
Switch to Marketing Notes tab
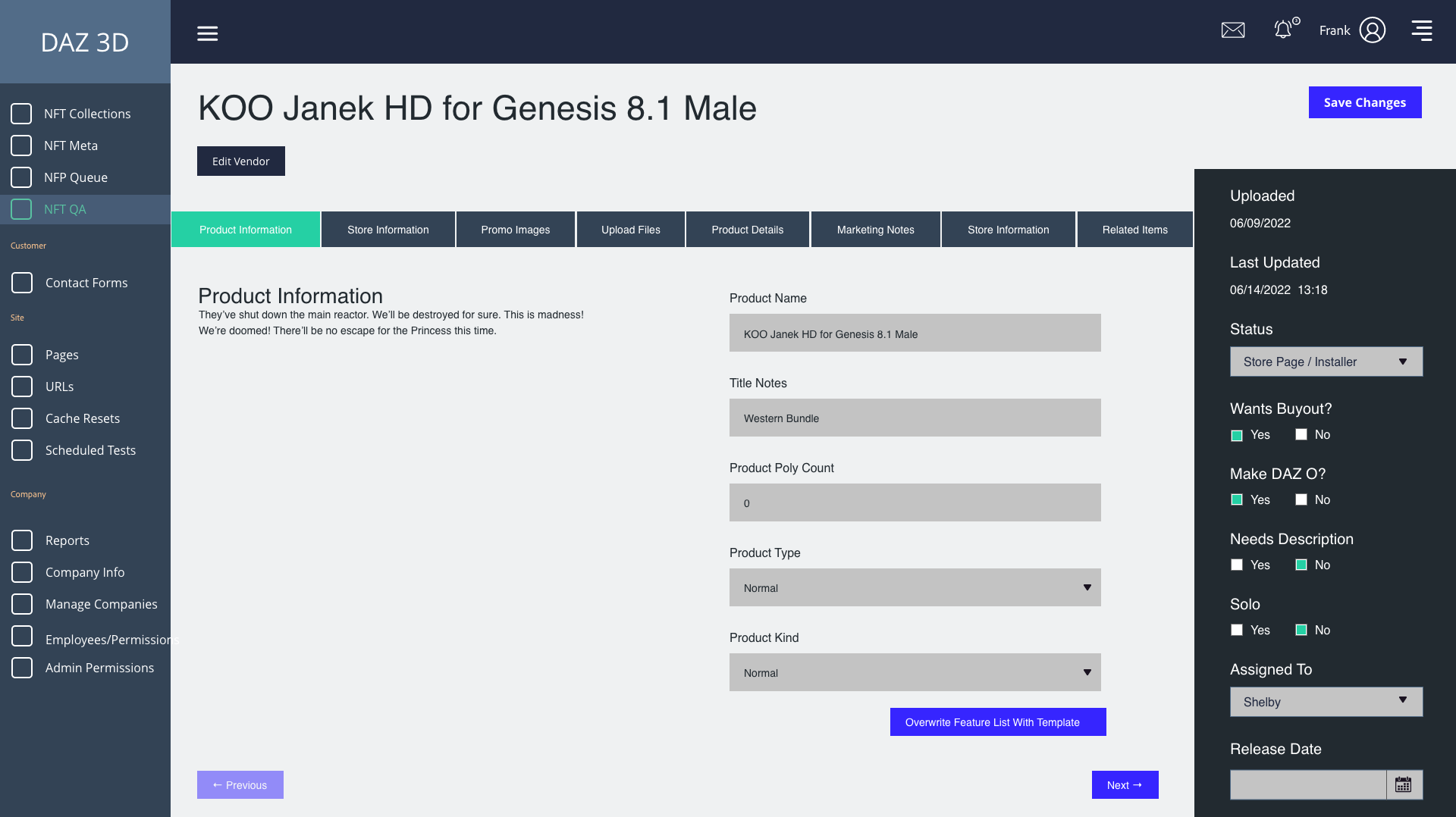tap(876, 230)
